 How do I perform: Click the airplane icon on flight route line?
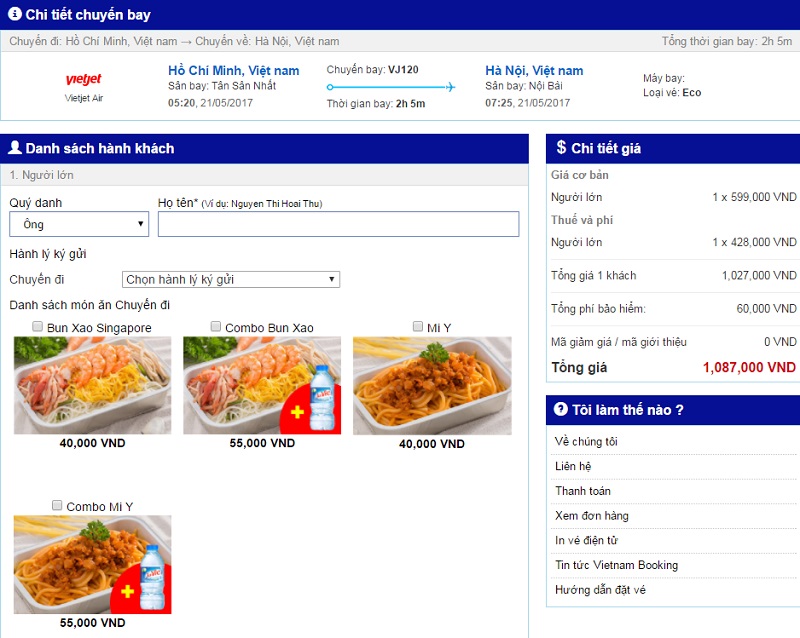tap(449, 87)
